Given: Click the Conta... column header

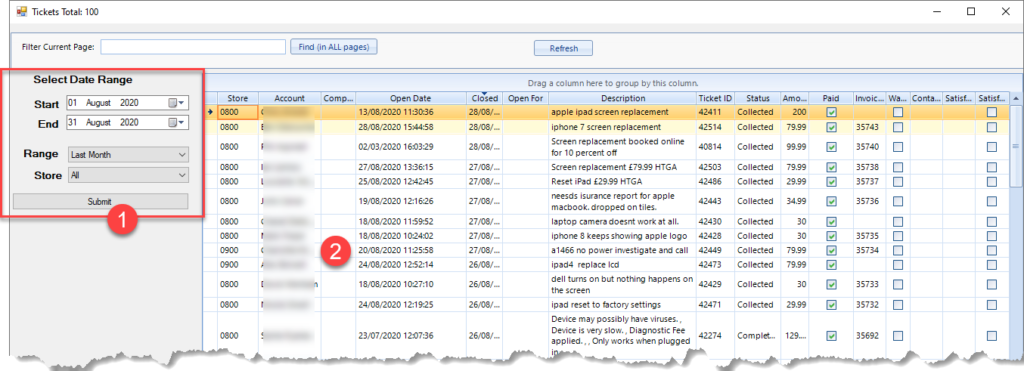Looking at the screenshot, I should [927, 98].
